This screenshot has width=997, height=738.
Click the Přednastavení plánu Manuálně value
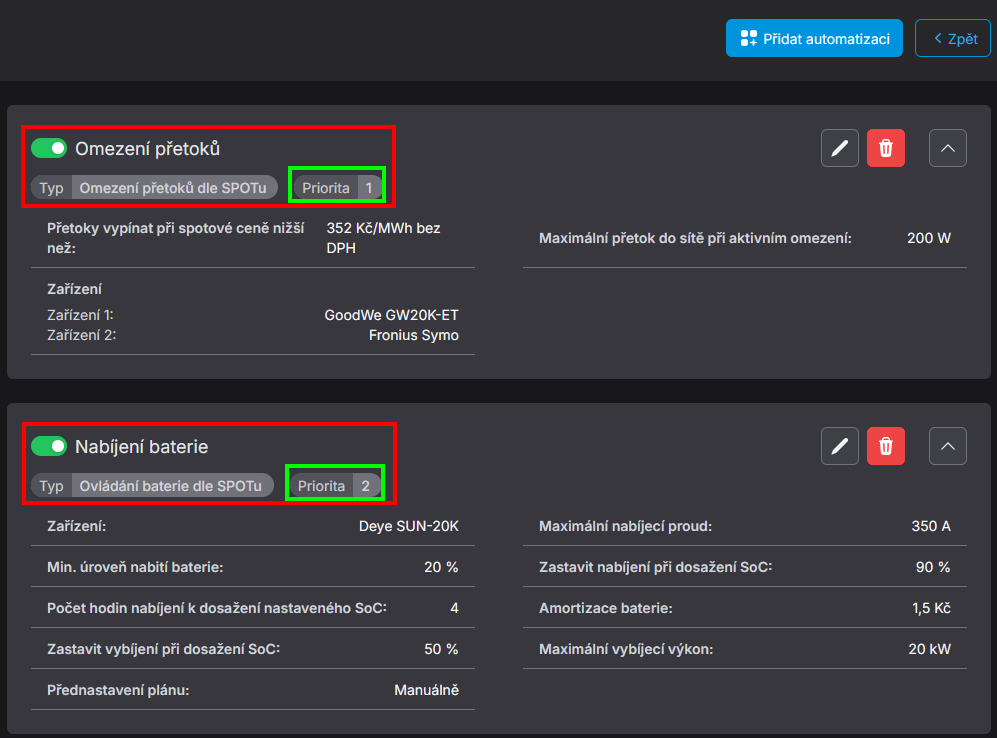coord(426,690)
